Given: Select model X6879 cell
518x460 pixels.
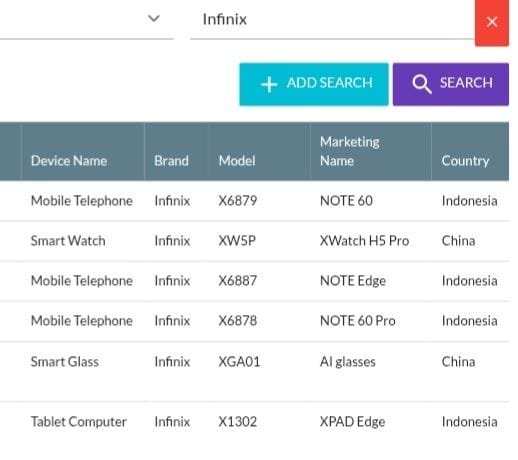Looking at the screenshot, I should [238, 201].
